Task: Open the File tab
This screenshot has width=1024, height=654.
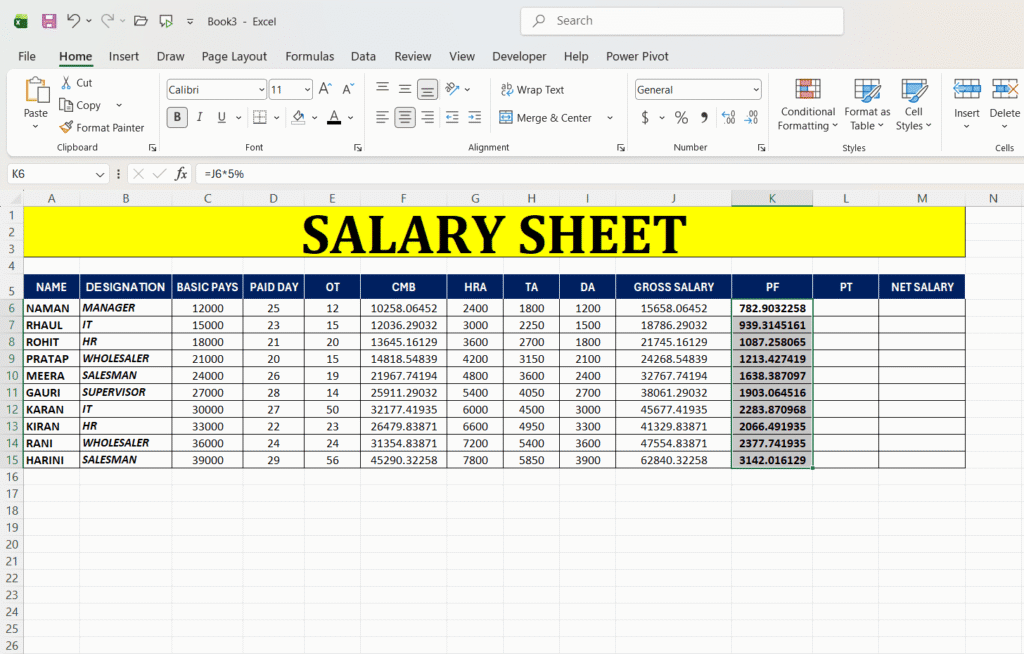Action: tap(27, 56)
